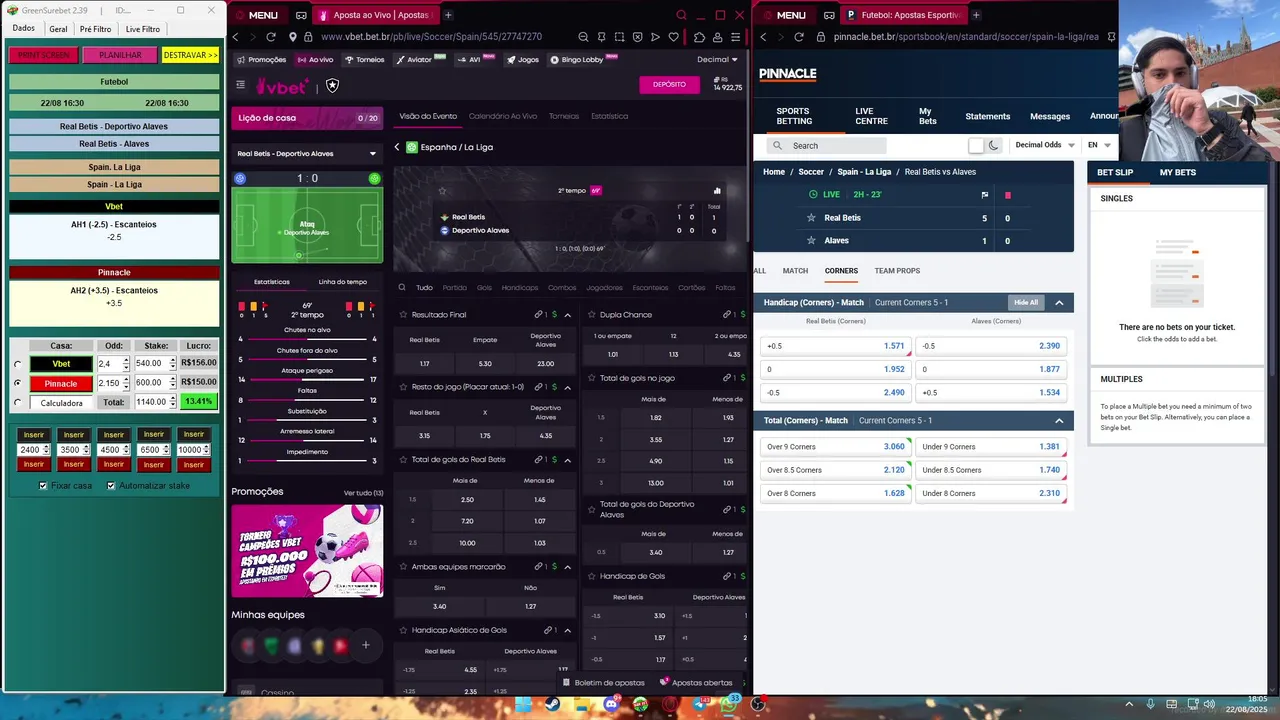Click the Over 8.5 Corners 2.120 odds
Viewport: 1280px width, 720px height.
[x=835, y=470]
